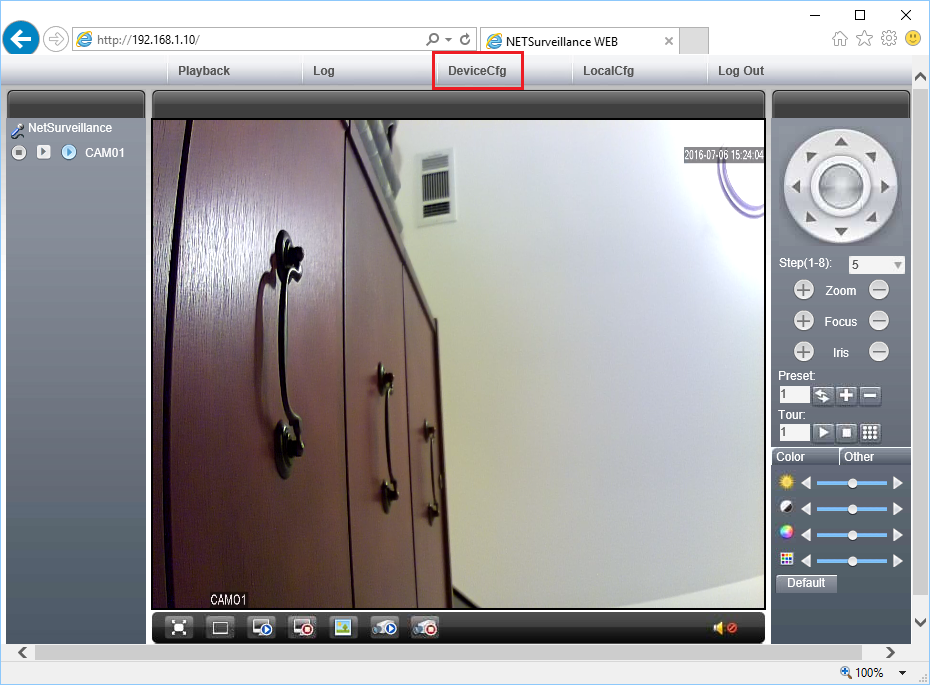
Task: Select the single-window view icon
Action: click(220, 627)
